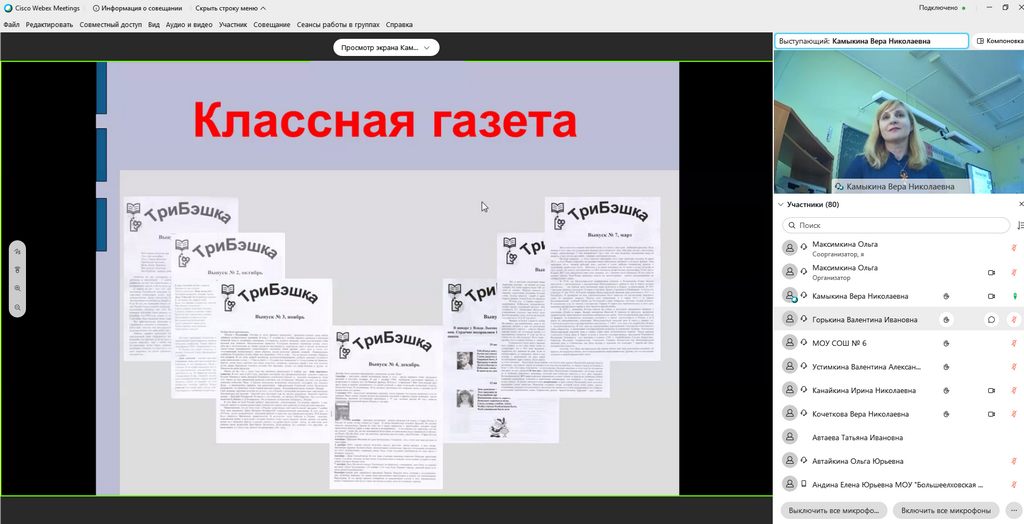Collapse the Участники (80) panel
Screen dimensions: 1024x524
coord(782,204)
